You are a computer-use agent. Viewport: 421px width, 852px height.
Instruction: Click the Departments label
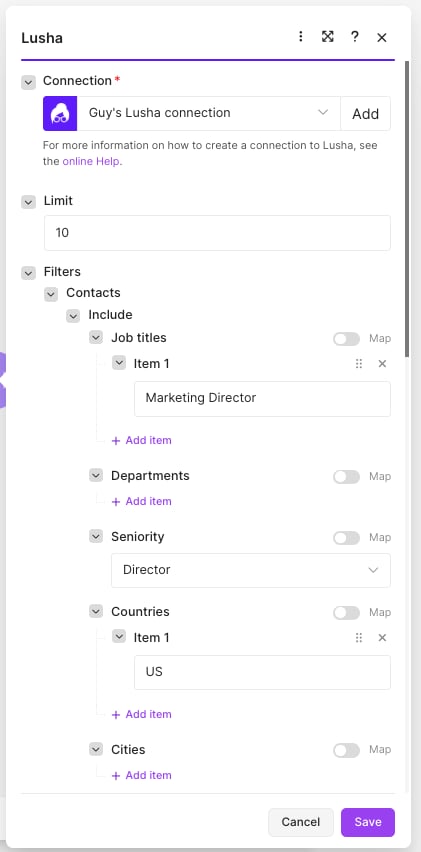tap(150, 475)
